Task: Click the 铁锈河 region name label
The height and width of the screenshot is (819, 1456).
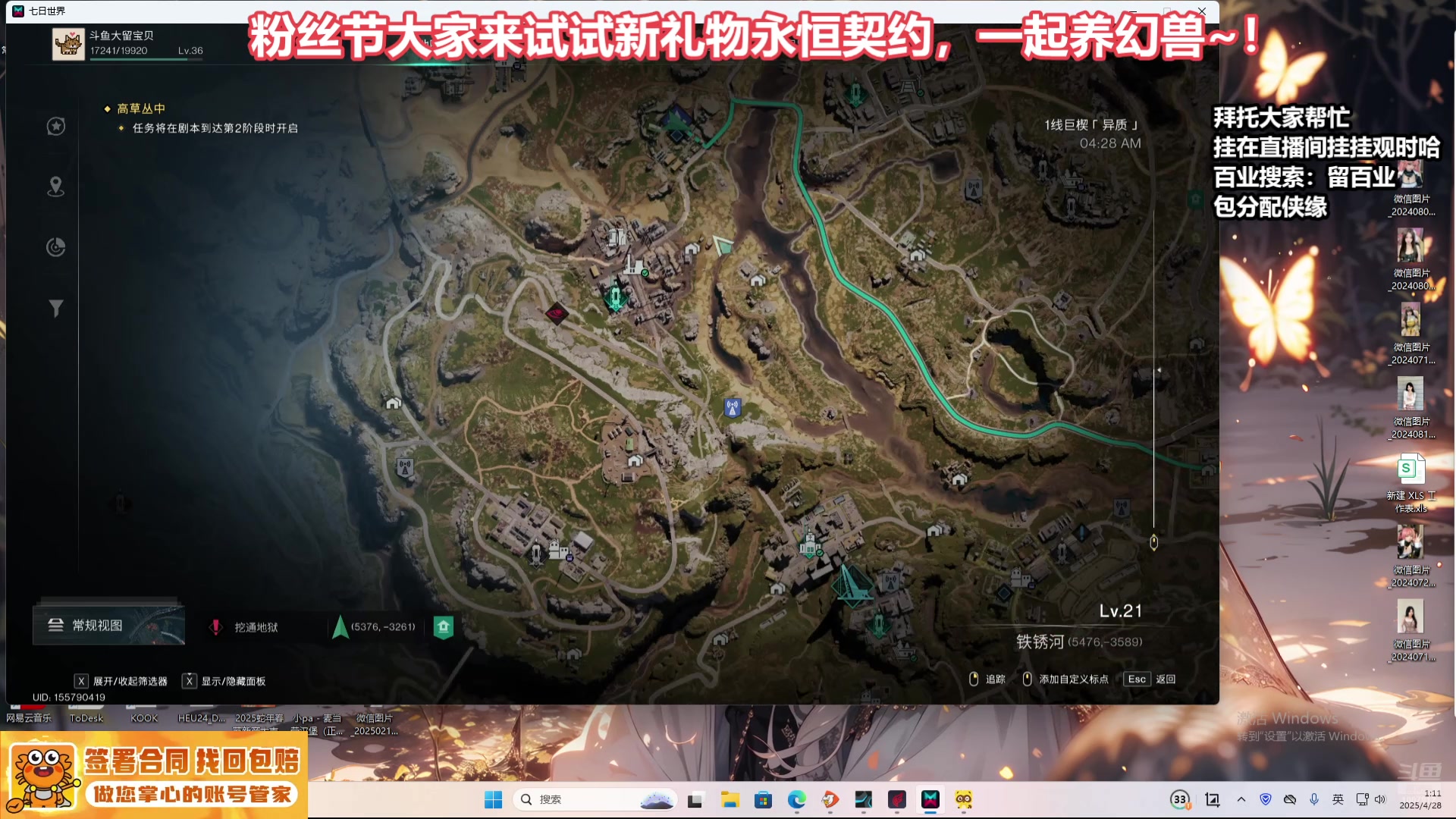Action: coord(1040,642)
